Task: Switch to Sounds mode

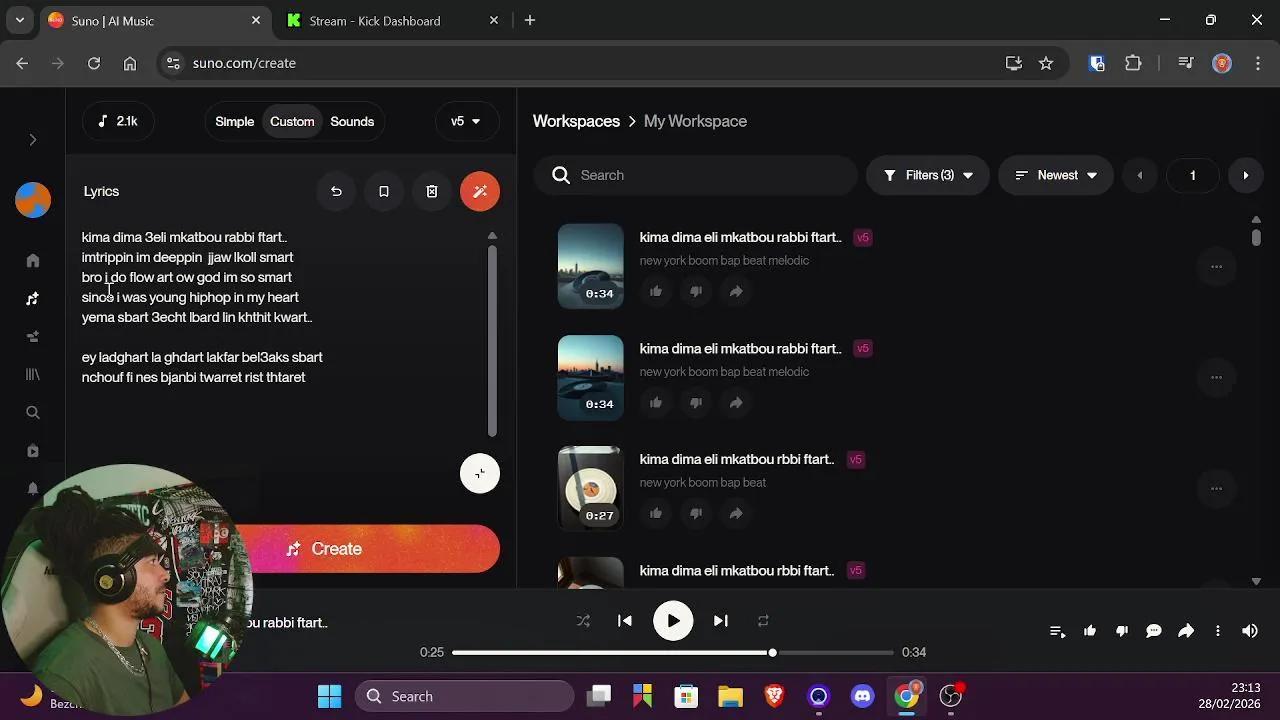Action: point(352,121)
